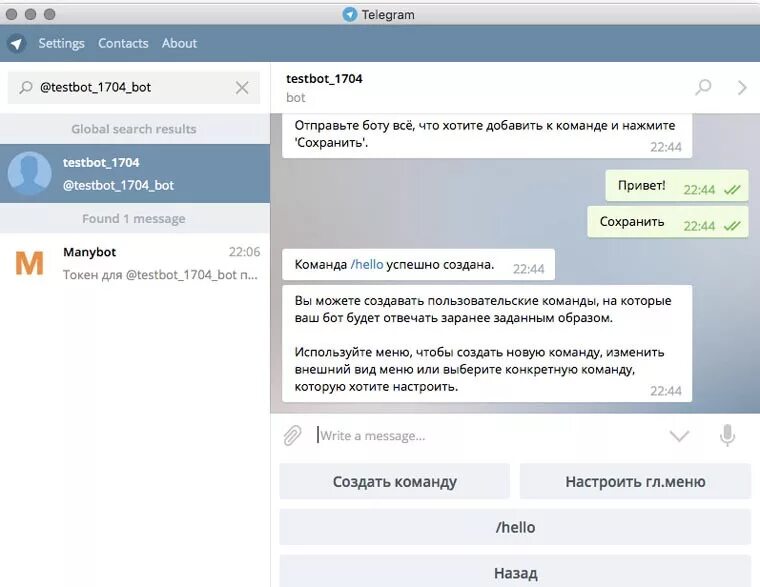Click the Назад button
Image resolution: width=760 pixels, height=587 pixels.
pos(515,572)
